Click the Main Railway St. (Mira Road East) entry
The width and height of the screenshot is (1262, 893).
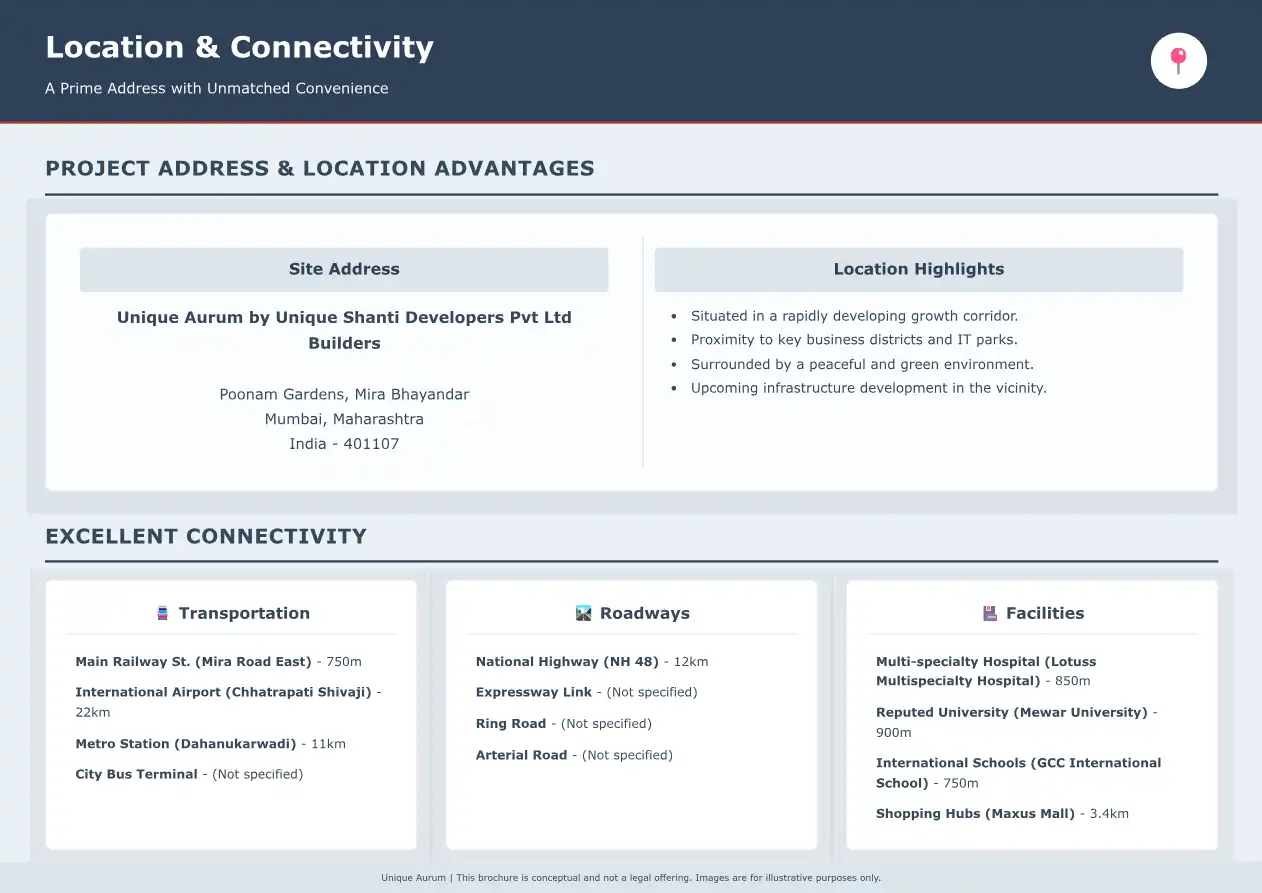point(218,662)
